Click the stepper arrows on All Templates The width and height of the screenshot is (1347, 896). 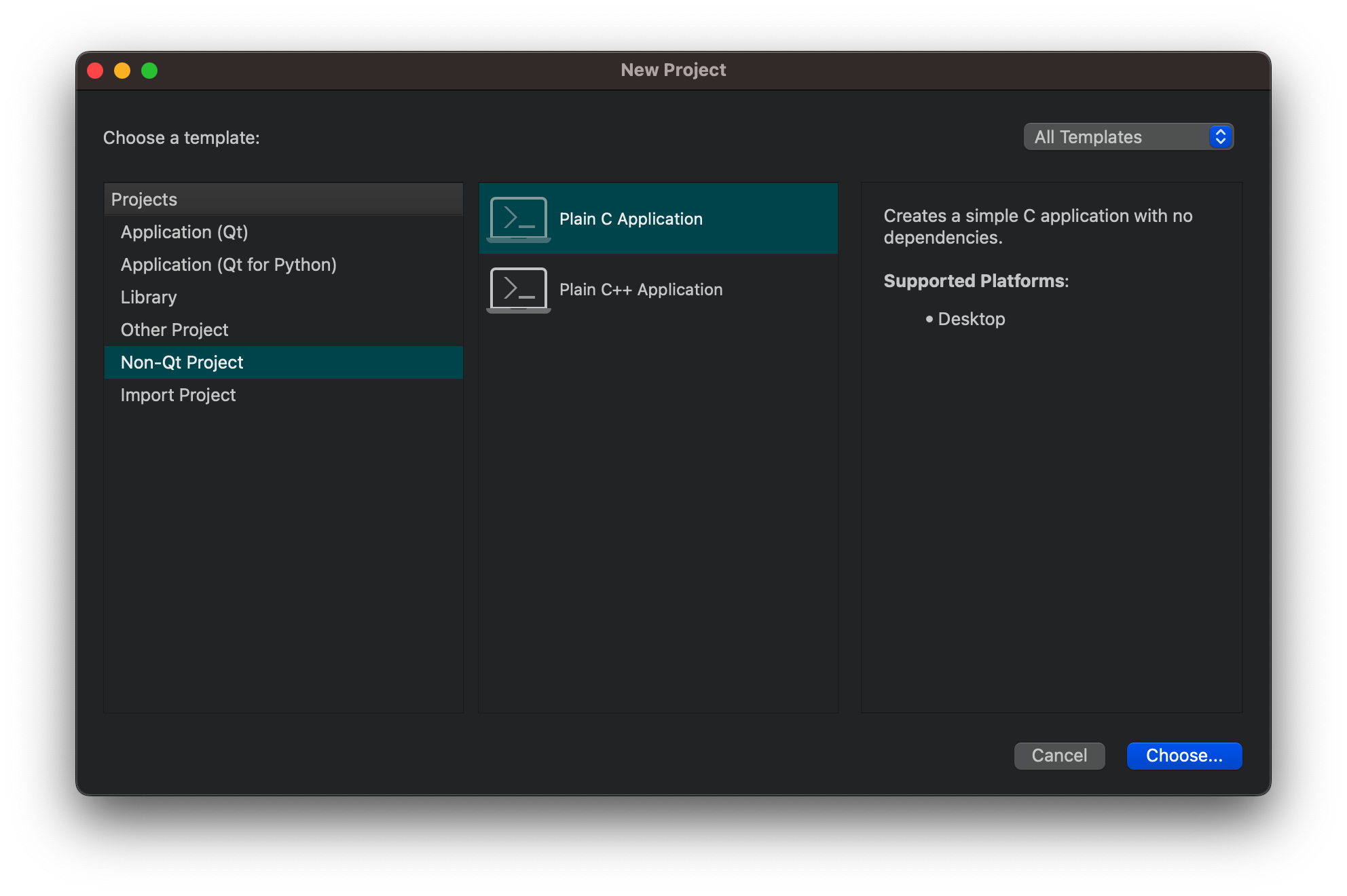point(1220,136)
